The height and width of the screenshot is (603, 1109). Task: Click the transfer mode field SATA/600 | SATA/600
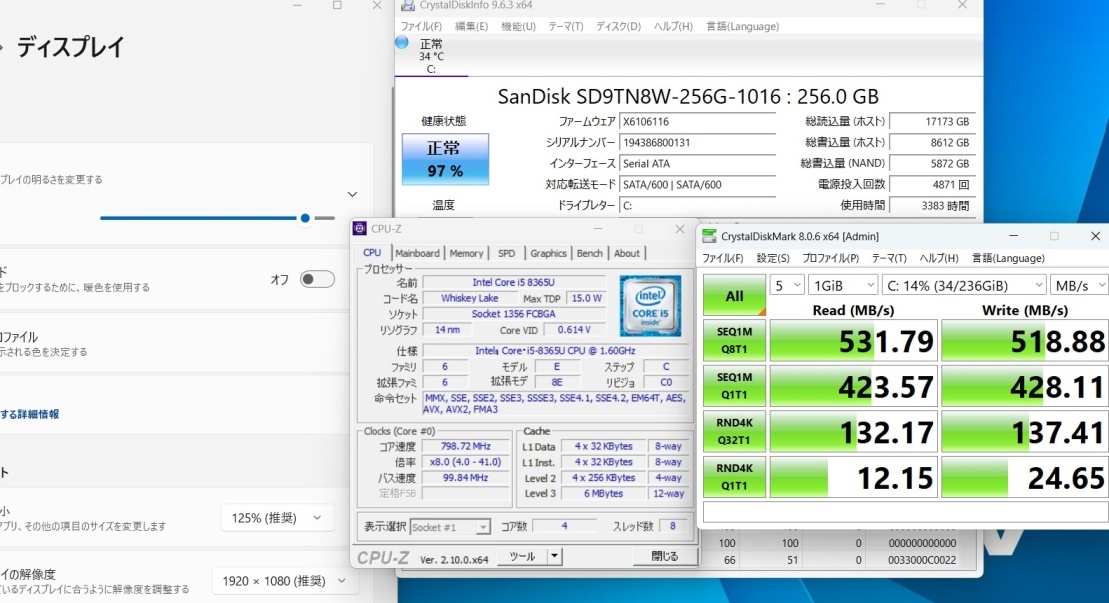(697, 185)
